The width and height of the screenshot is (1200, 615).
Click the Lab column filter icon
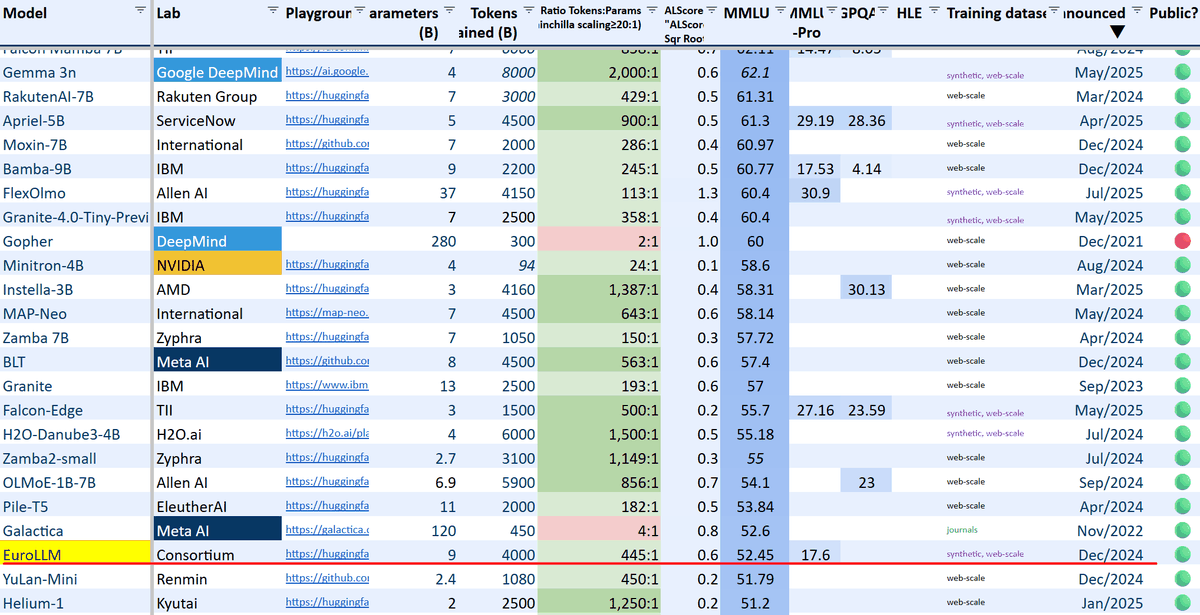[x=273, y=9]
